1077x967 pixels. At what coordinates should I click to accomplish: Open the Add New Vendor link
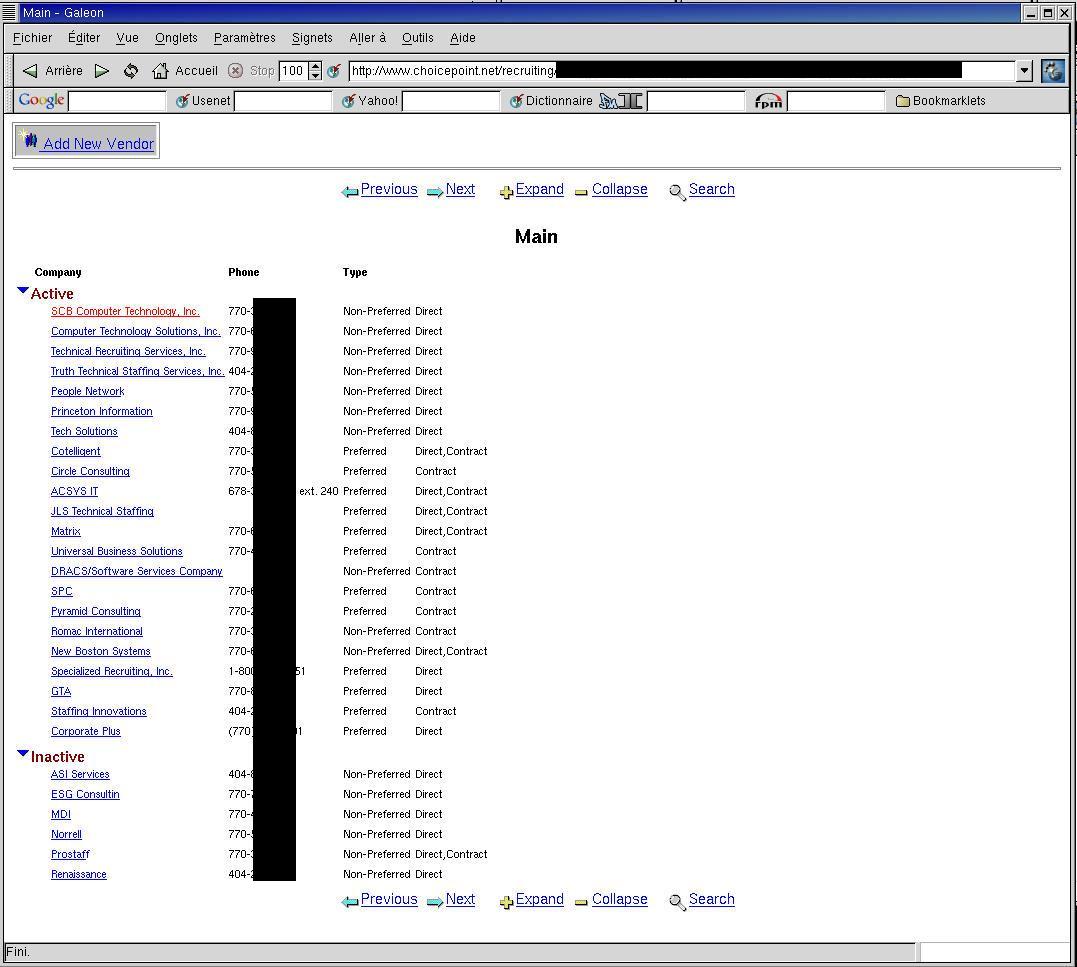(98, 144)
